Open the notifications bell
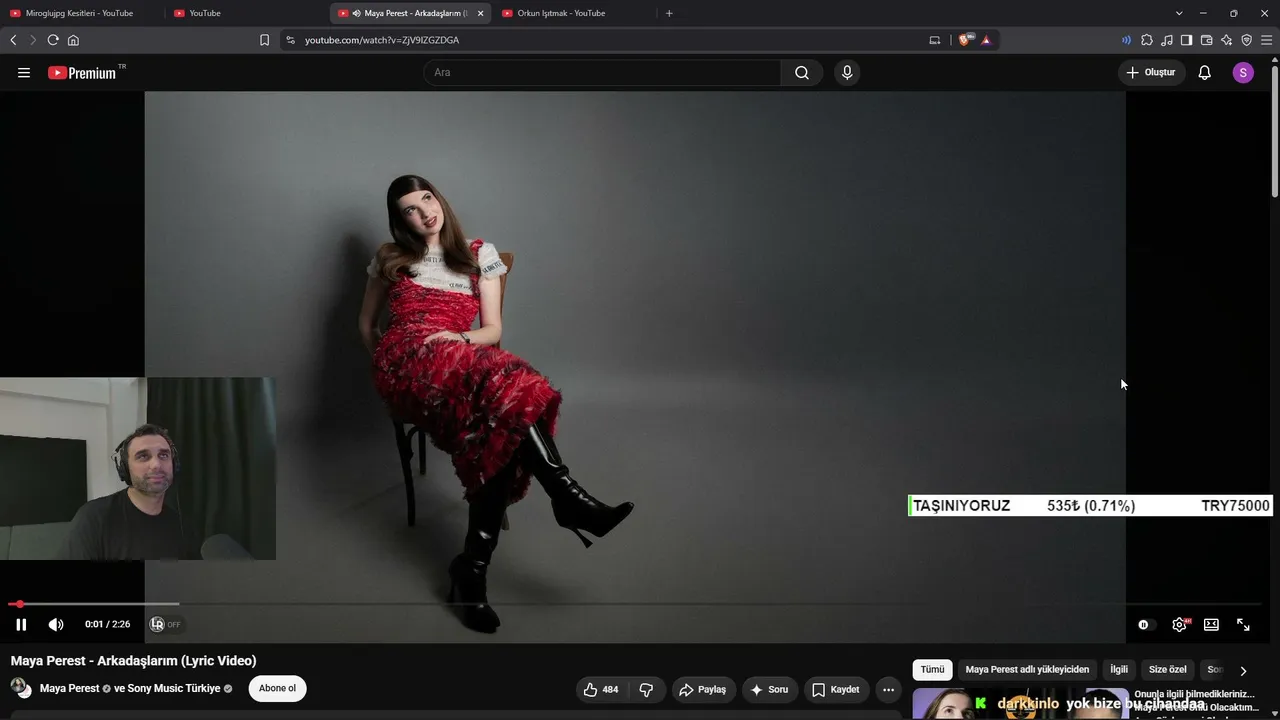 [1205, 73]
